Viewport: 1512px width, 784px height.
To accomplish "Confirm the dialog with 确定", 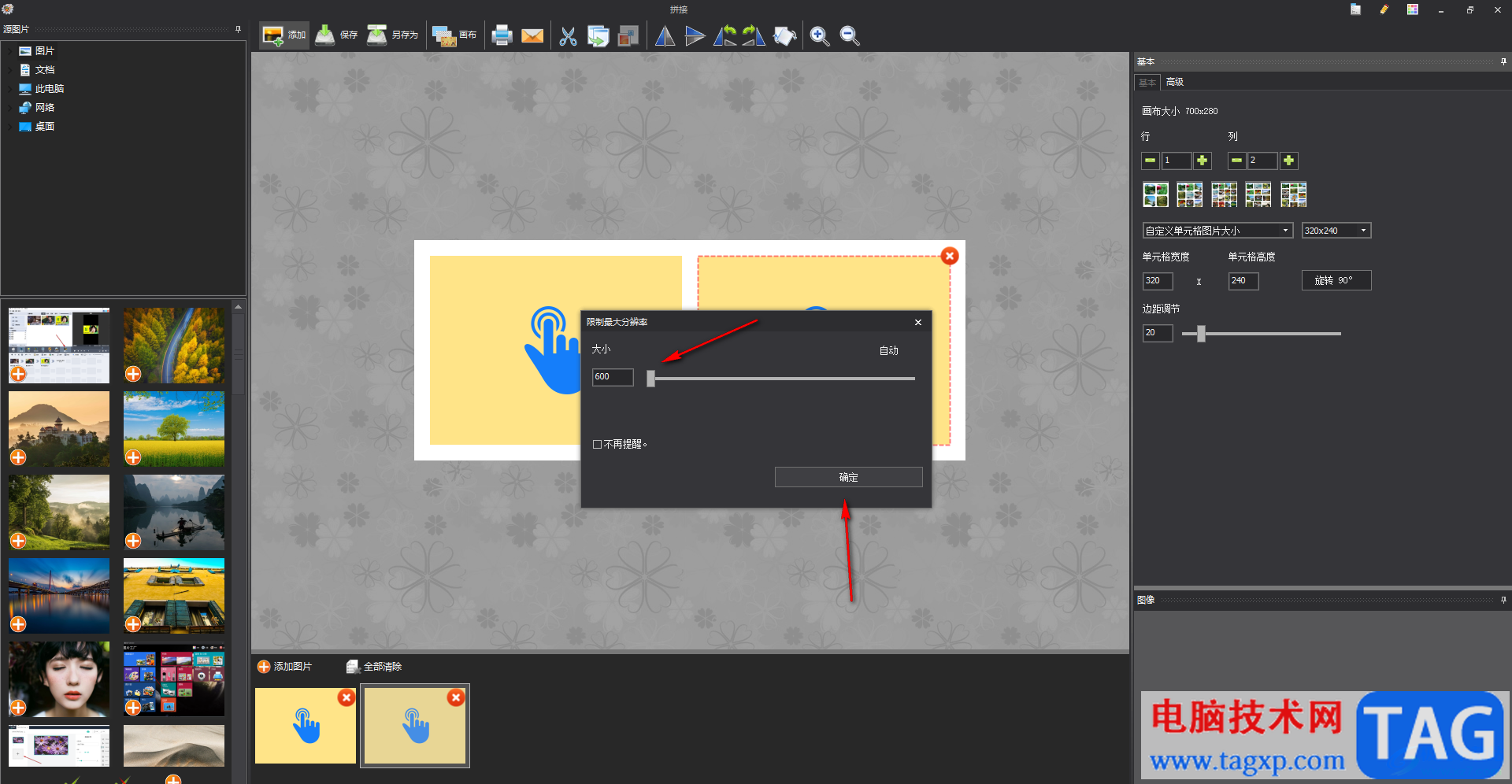I will coord(848,477).
